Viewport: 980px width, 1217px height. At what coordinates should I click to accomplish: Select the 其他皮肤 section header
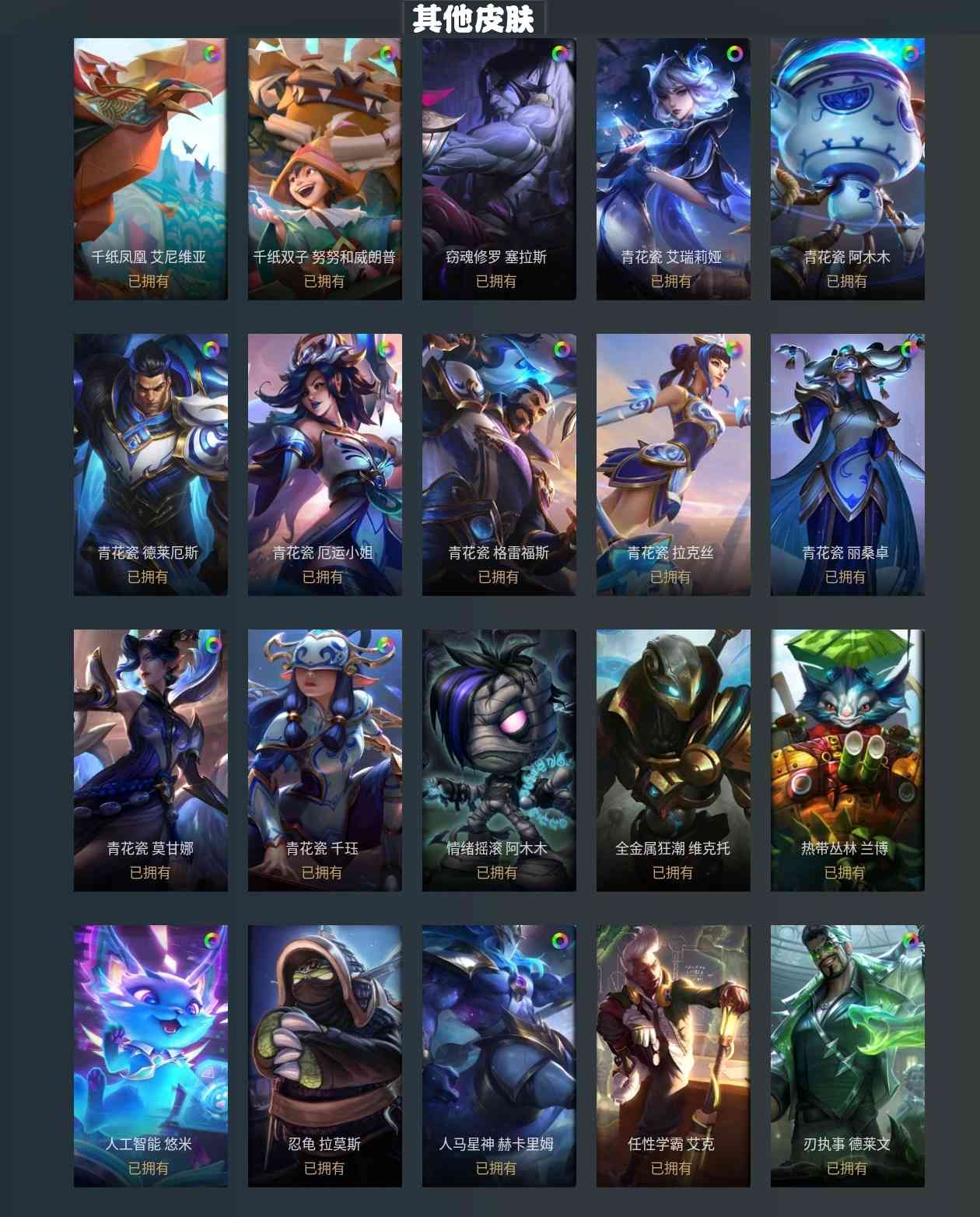coord(474,19)
